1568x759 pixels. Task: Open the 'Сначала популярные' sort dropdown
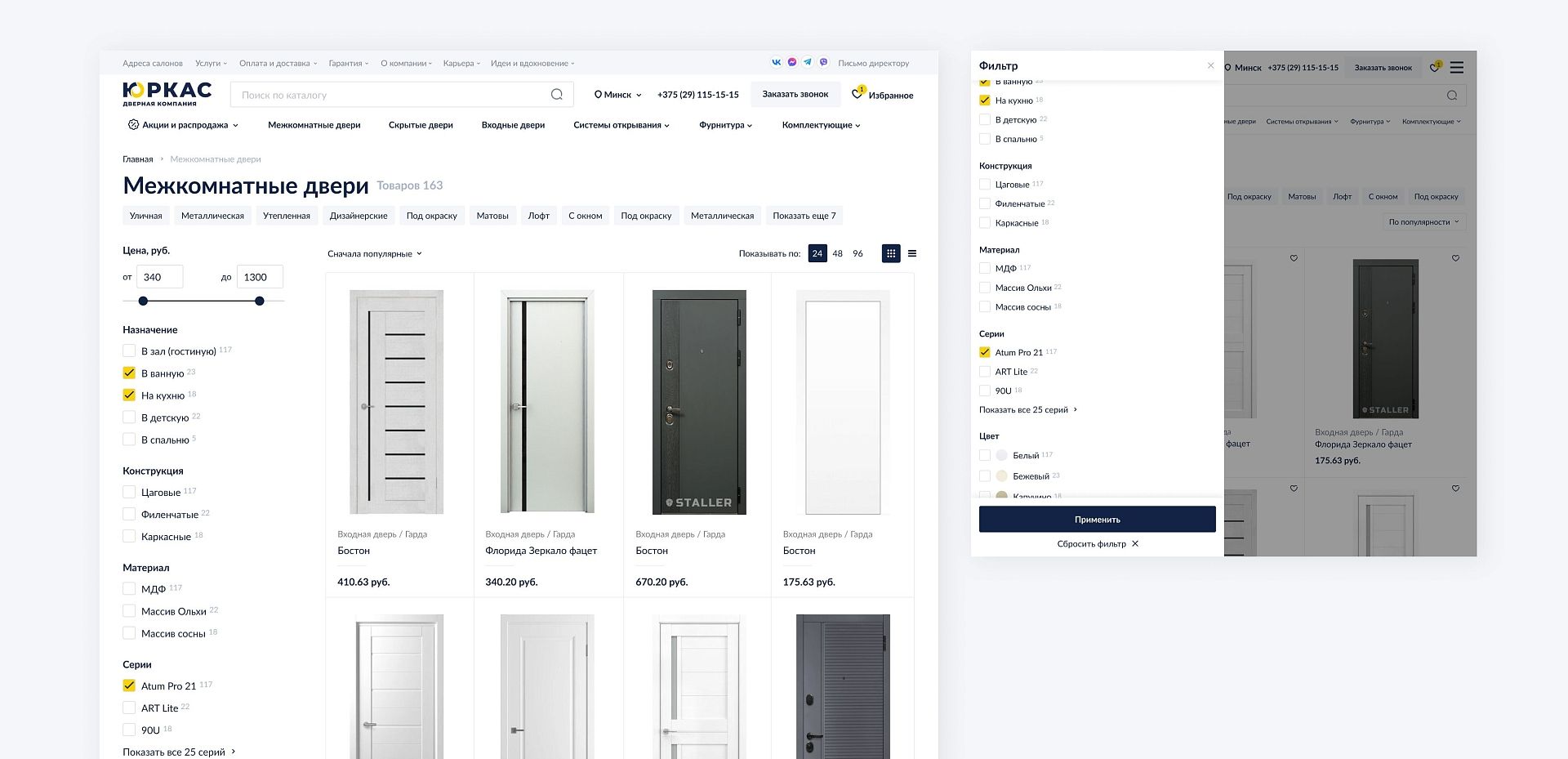click(375, 254)
